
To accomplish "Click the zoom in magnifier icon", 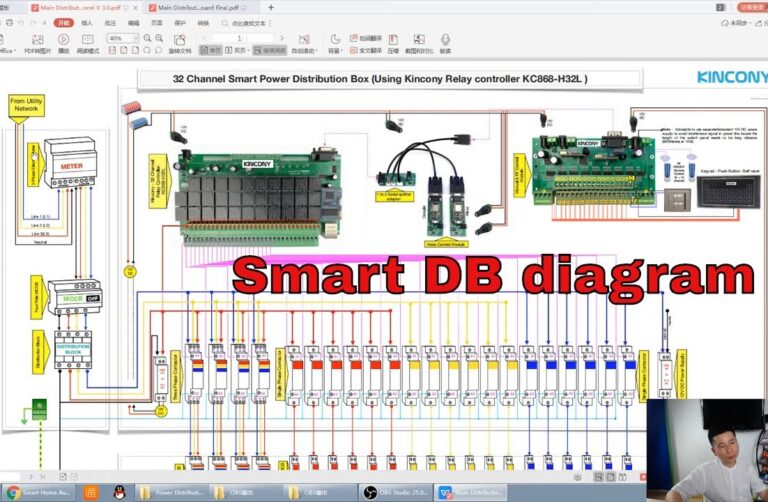I will [159, 38].
